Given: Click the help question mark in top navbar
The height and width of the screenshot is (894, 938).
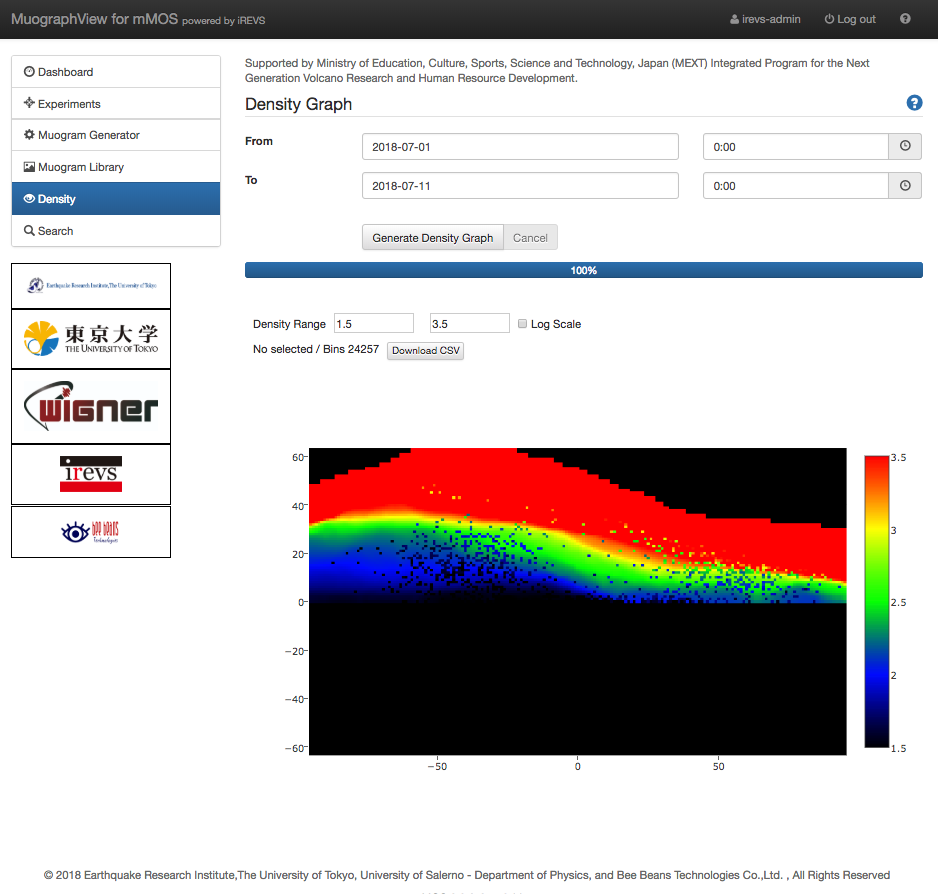Looking at the screenshot, I should coord(905,19).
